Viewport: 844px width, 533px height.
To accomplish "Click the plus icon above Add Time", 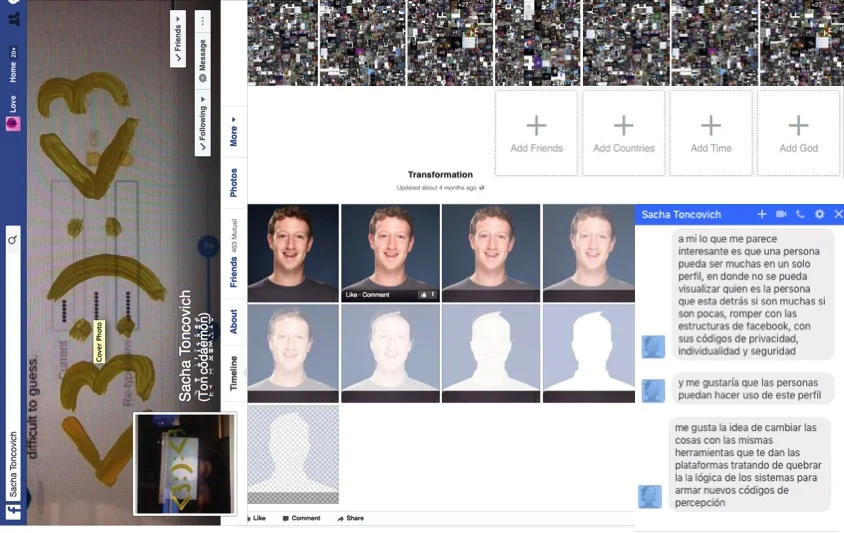I will [x=711, y=126].
